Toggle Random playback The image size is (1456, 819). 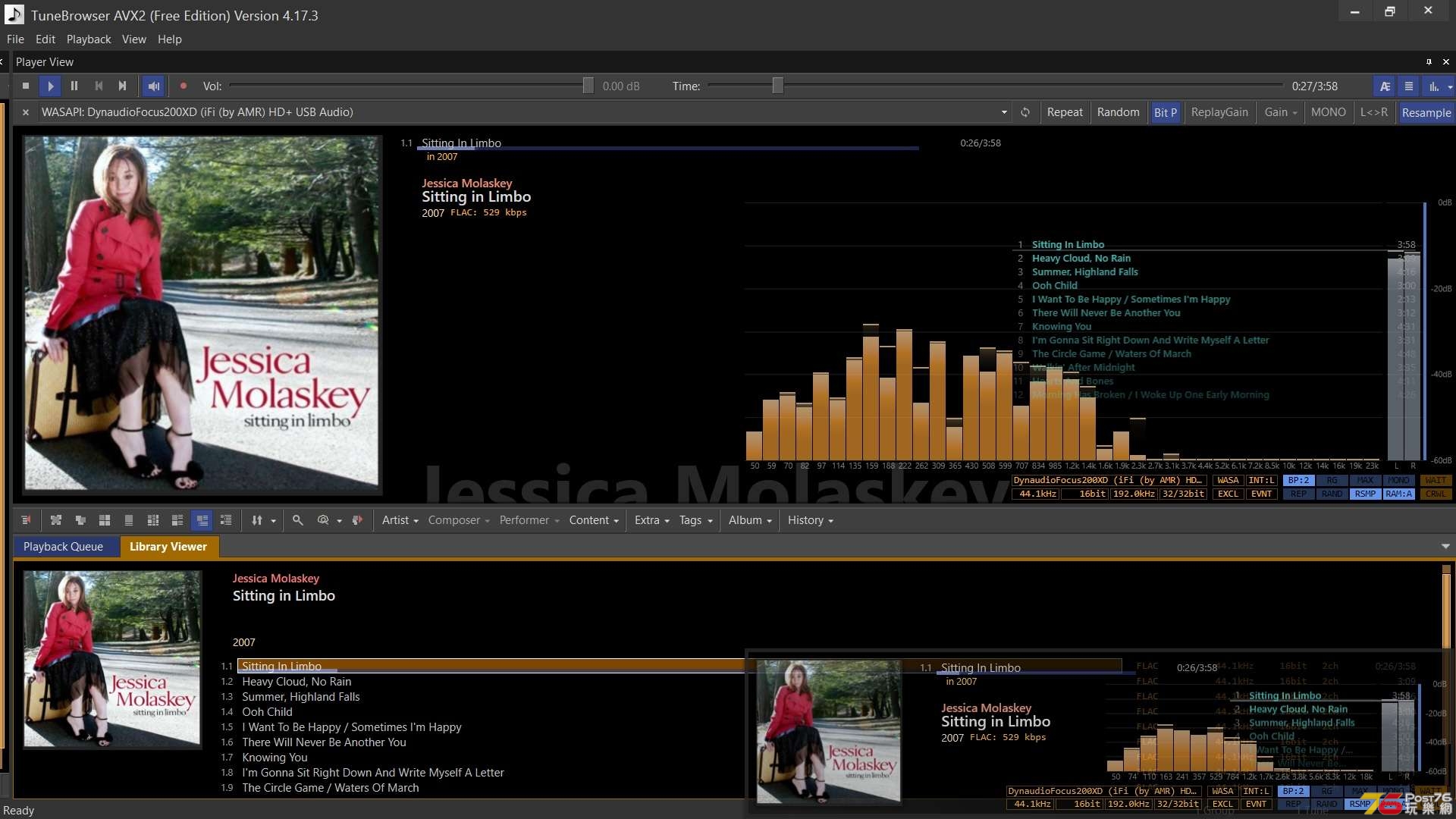[x=1118, y=112]
